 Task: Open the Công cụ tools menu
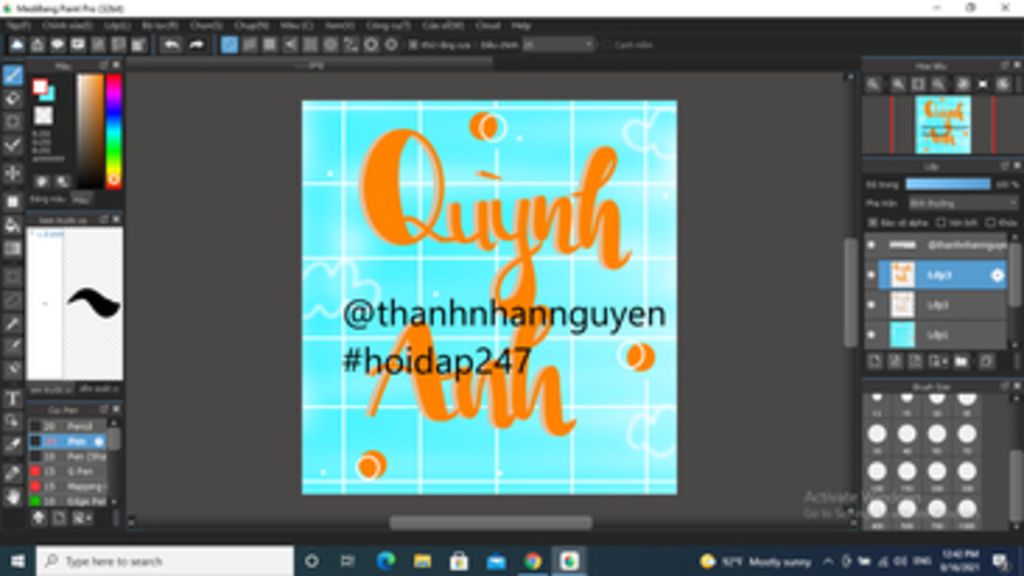point(388,25)
